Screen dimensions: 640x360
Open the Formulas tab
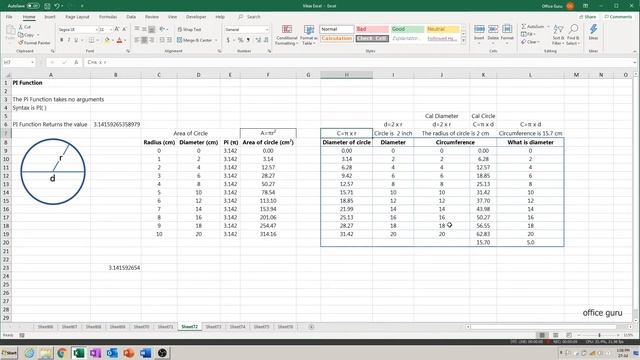(108, 17)
